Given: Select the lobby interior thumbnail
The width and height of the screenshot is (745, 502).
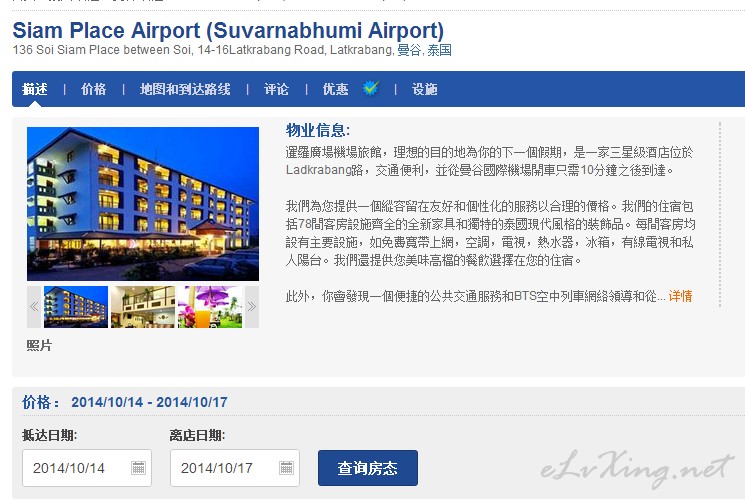Looking at the screenshot, I should pyautogui.click(x=143, y=307).
